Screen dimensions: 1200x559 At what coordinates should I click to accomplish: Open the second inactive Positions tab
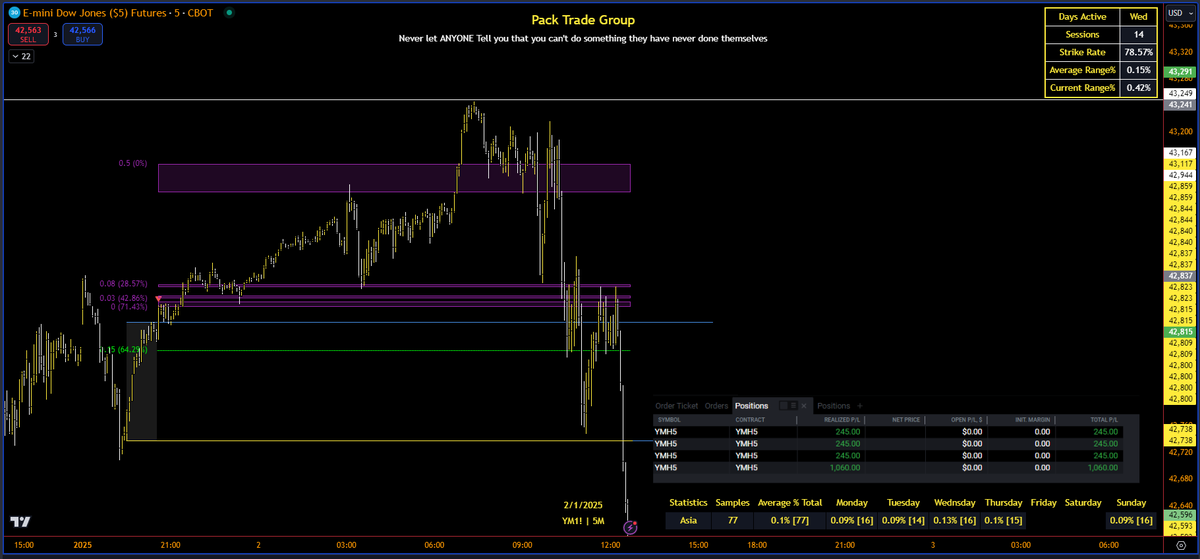click(x=833, y=406)
